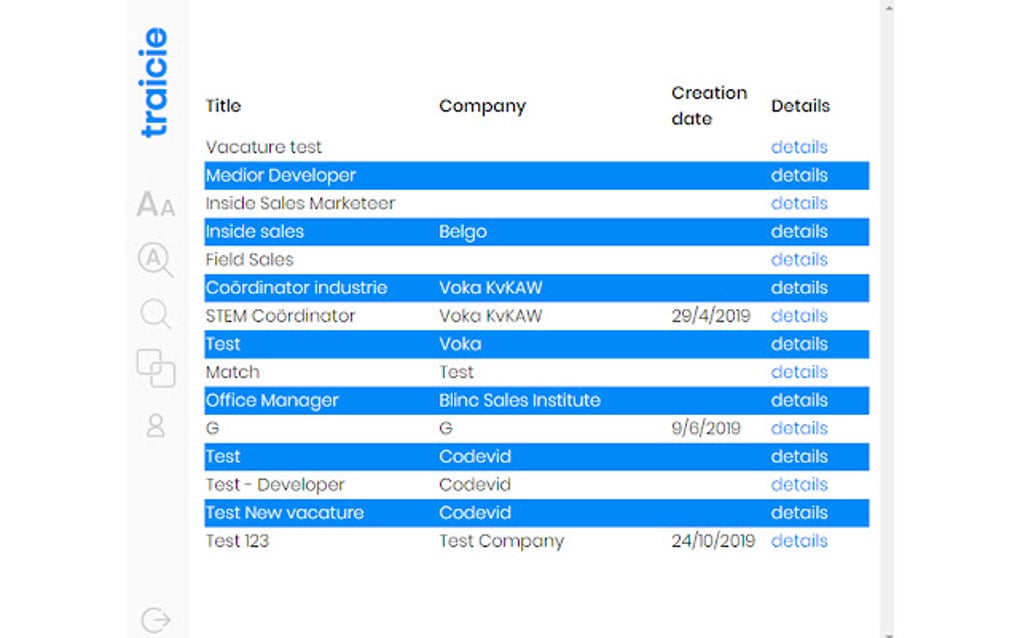Viewport: 1020px width, 638px height.
Task: Open details for Vacature test
Action: [x=799, y=147]
